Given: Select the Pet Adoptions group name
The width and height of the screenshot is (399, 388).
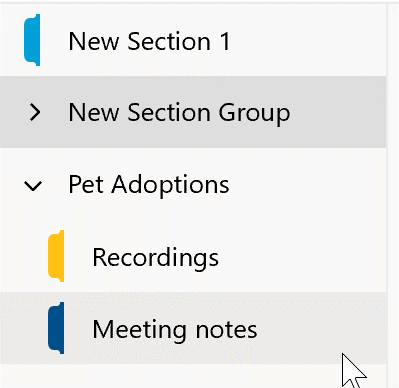Looking at the screenshot, I should pos(149,184).
